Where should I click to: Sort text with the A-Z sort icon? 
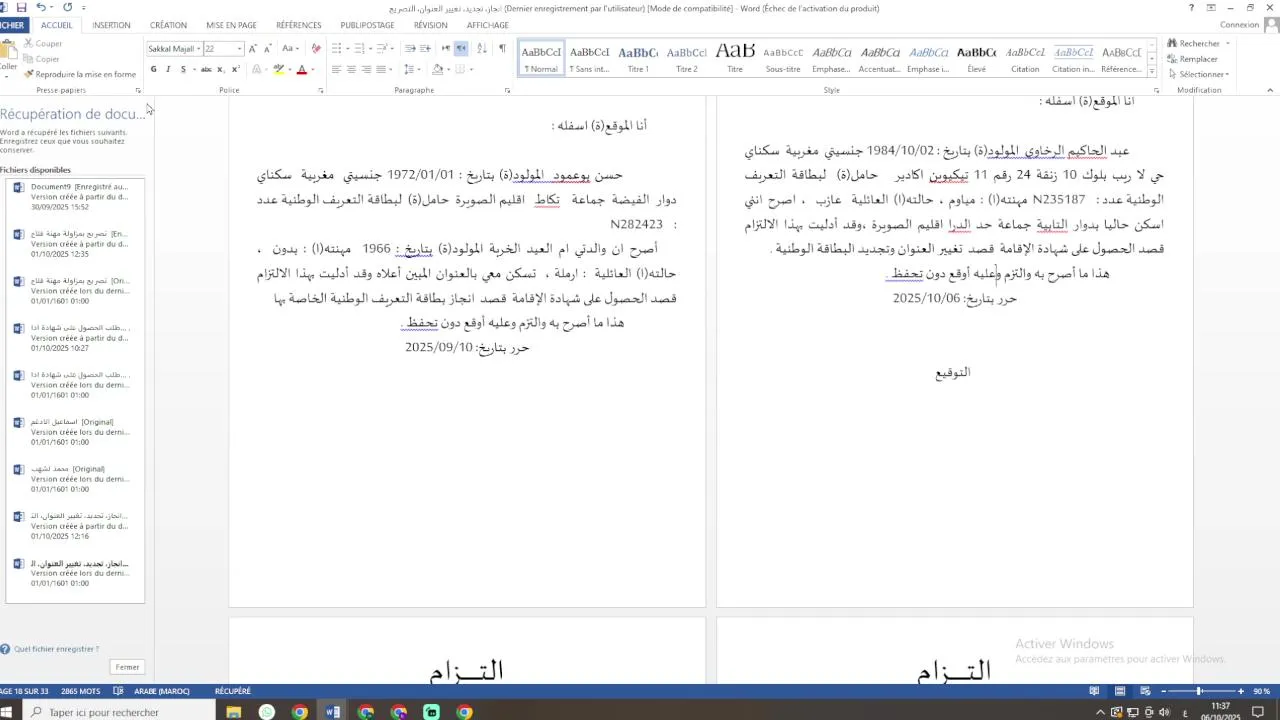click(481, 49)
